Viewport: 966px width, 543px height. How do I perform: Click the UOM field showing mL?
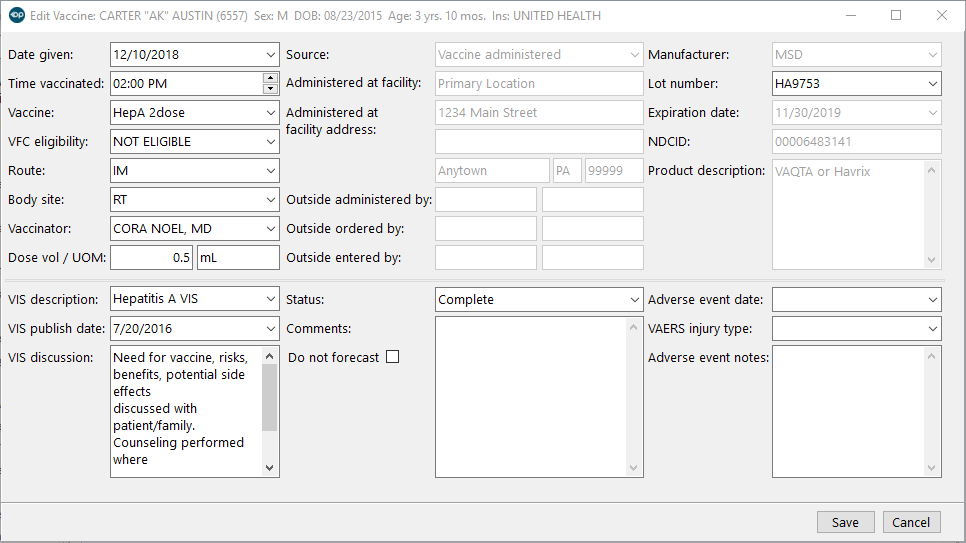238,258
